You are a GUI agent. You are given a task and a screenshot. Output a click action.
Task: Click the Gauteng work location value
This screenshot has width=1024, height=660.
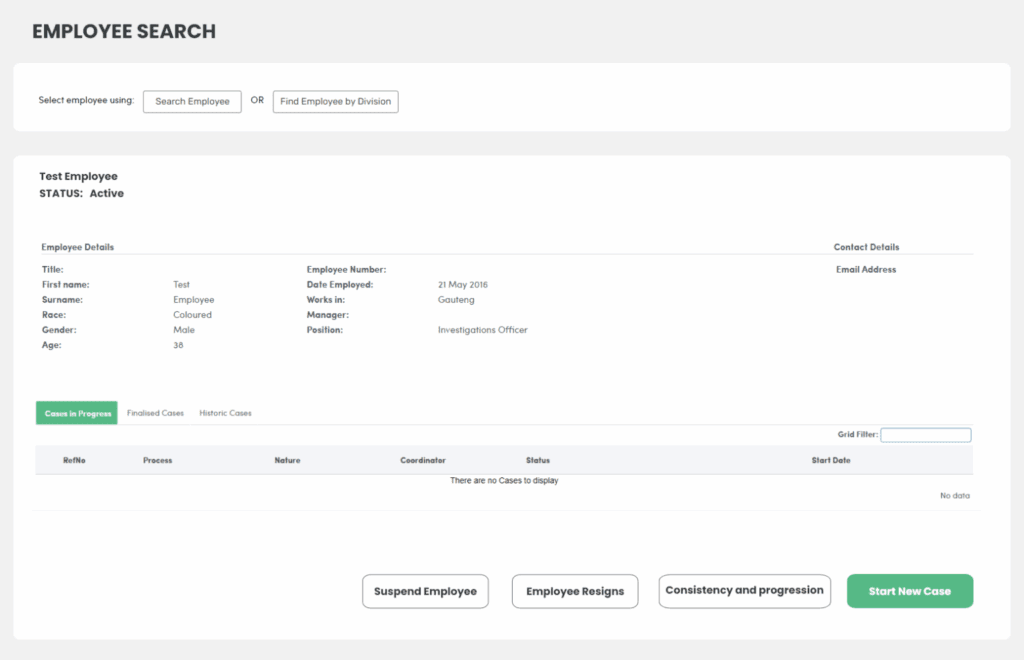point(456,299)
